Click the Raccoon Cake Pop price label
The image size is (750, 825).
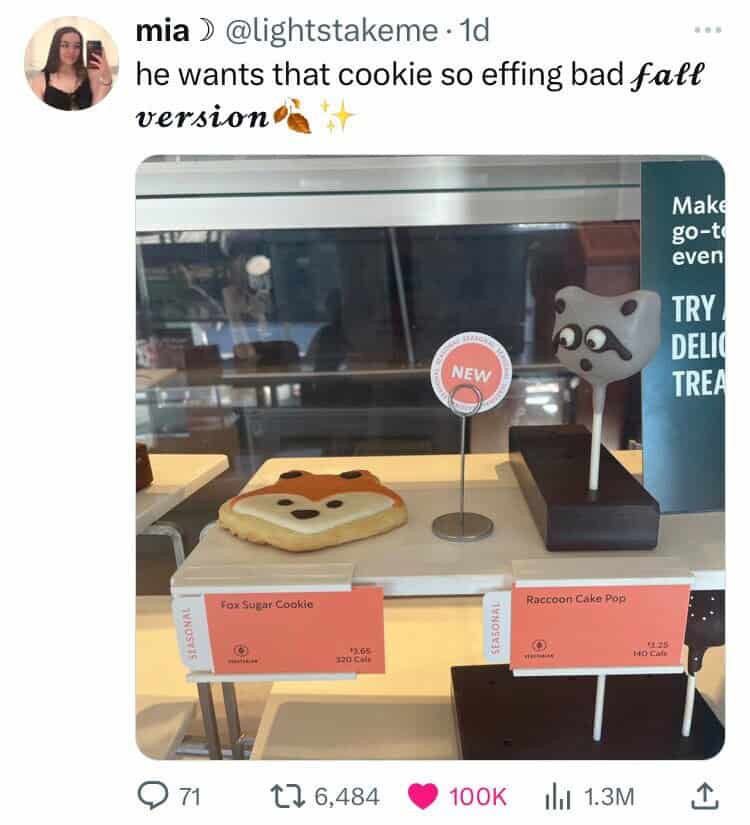click(599, 626)
